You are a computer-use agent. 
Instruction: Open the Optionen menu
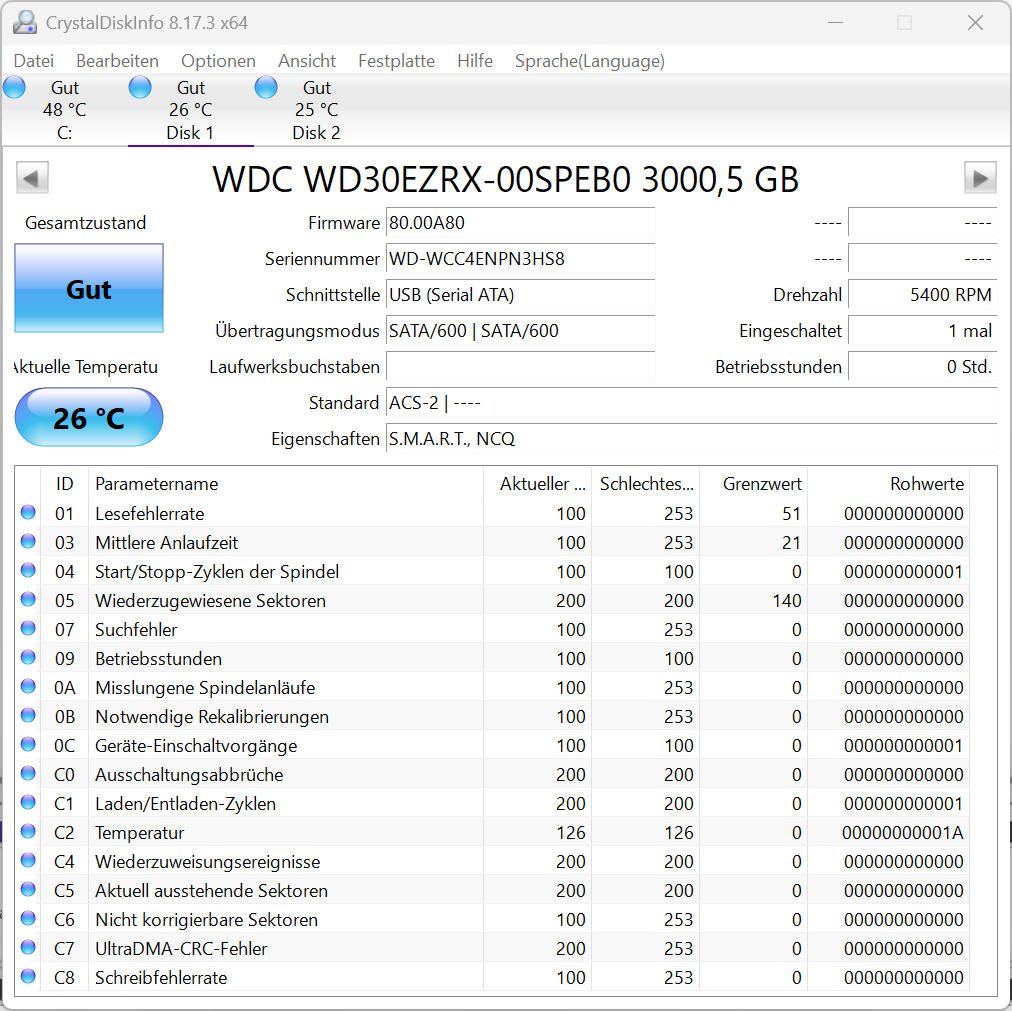(x=218, y=61)
